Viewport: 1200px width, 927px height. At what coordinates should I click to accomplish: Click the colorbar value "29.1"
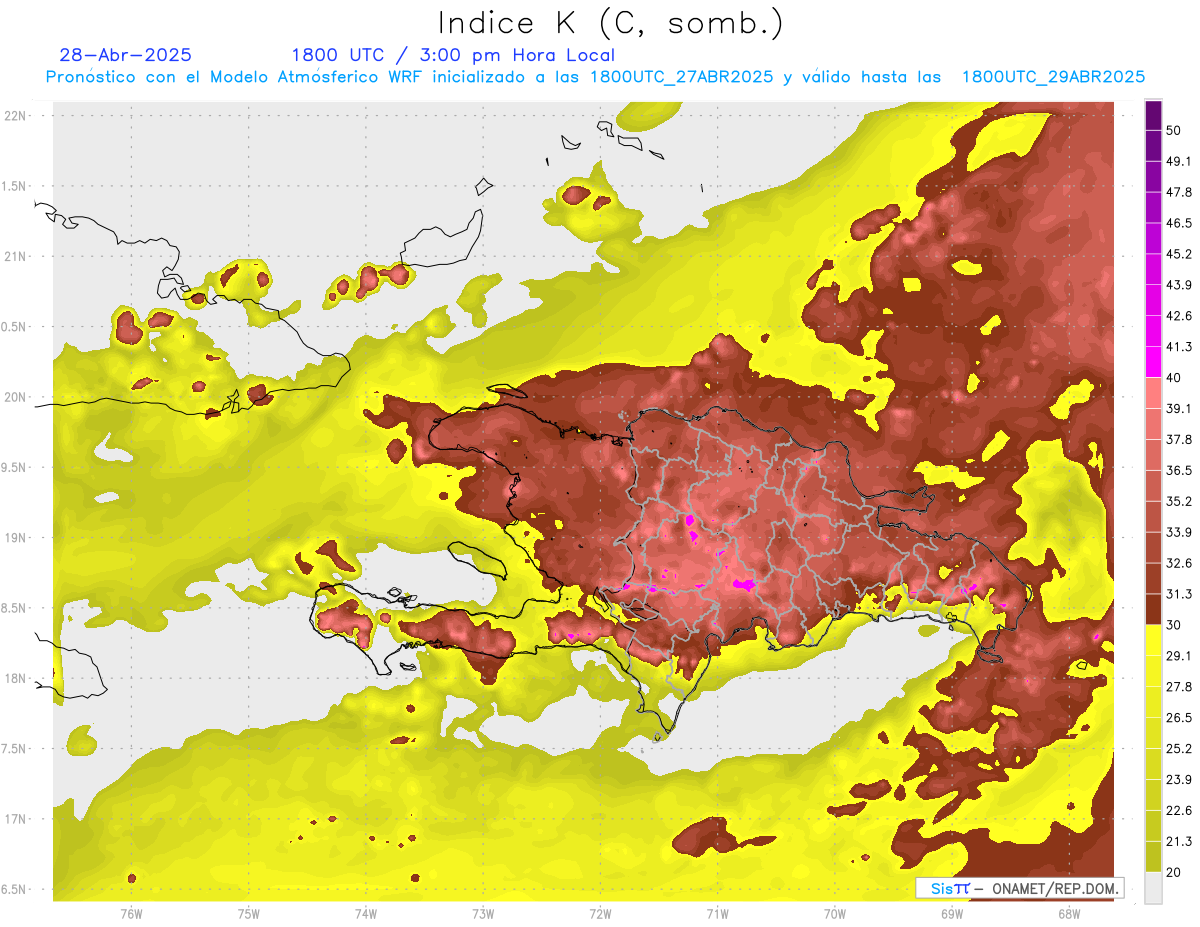pyautogui.click(x=1179, y=656)
